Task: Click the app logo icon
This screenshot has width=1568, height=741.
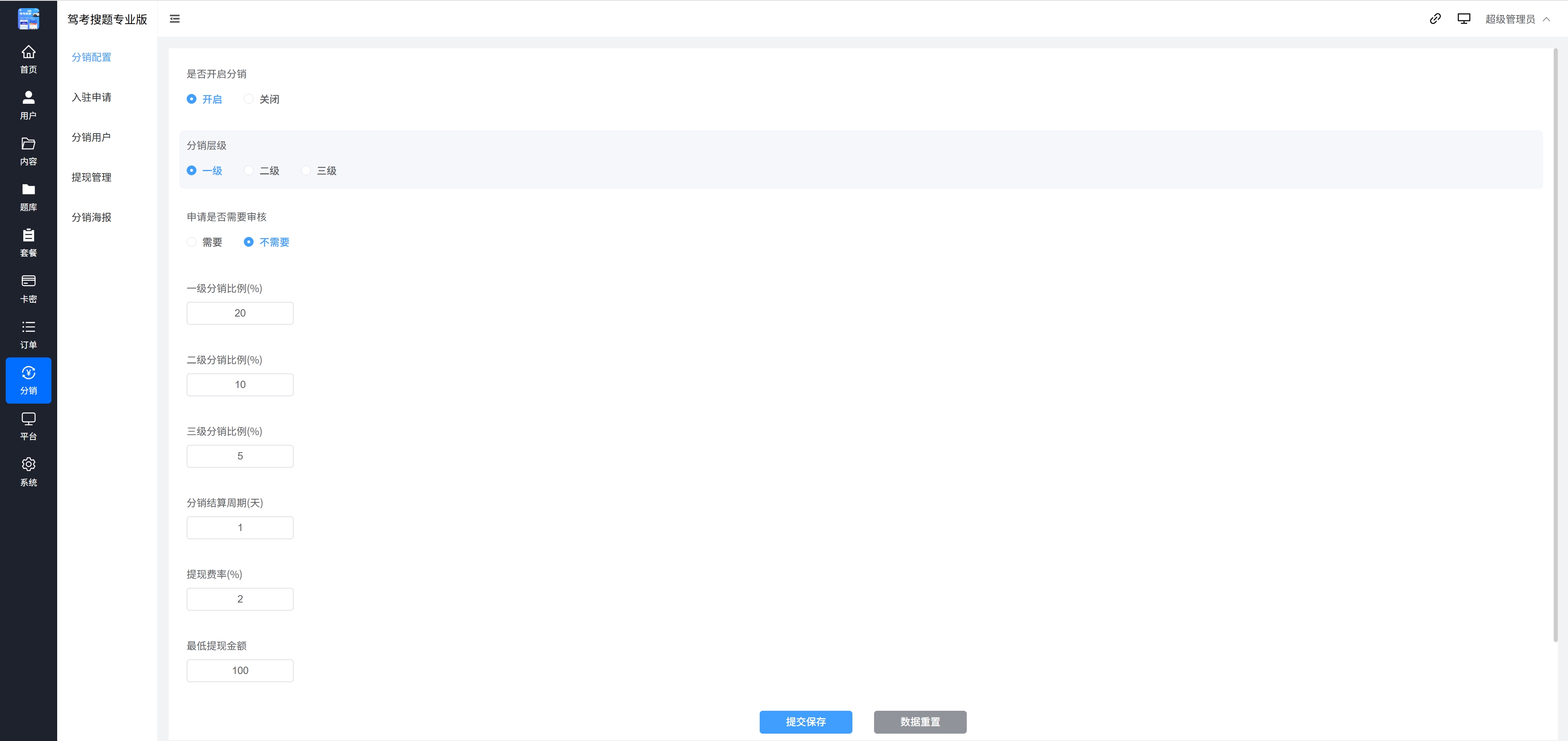Action: (29, 19)
